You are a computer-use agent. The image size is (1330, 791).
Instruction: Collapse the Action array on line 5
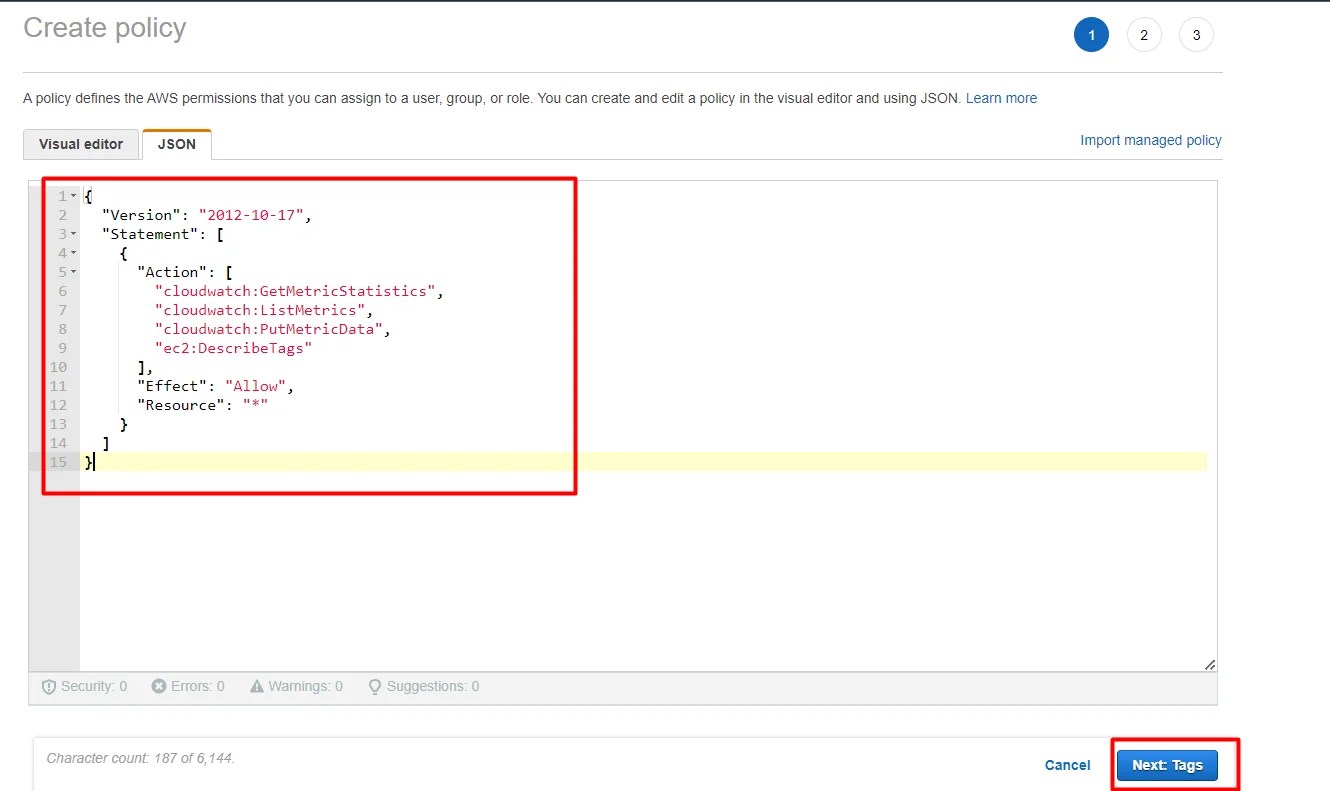(x=71, y=271)
